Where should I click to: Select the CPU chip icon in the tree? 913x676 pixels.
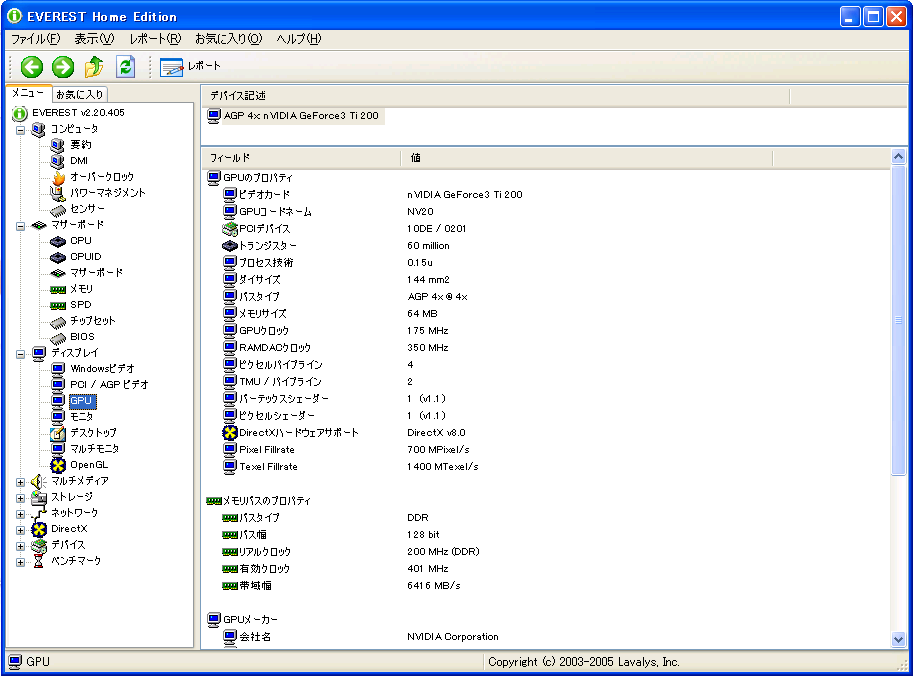click(58, 241)
